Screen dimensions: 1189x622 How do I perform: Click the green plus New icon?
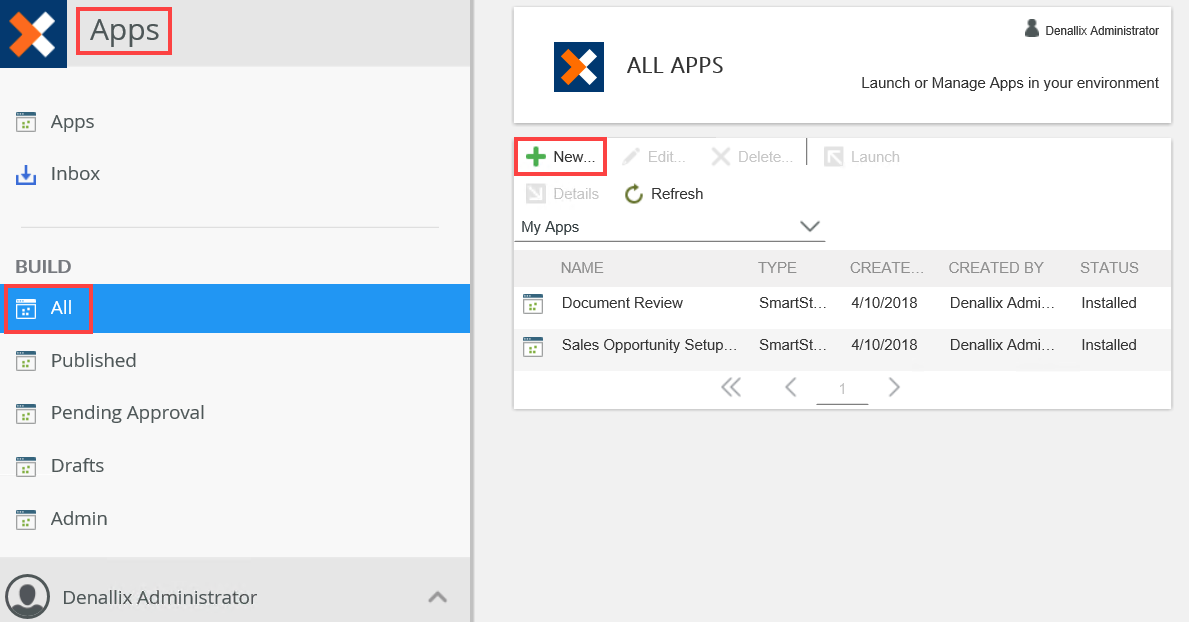pyautogui.click(x=536, y=157)
